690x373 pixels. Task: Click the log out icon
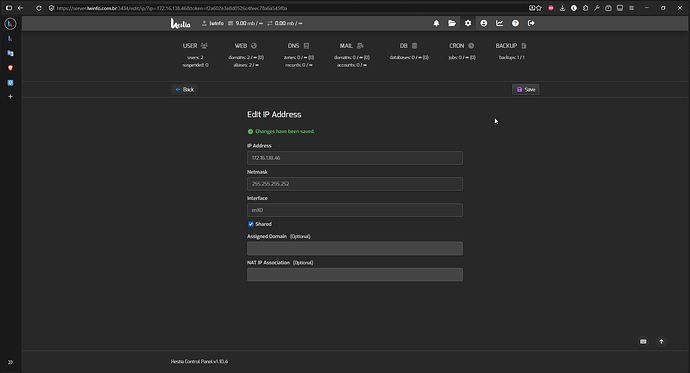[x=531, y=23]
